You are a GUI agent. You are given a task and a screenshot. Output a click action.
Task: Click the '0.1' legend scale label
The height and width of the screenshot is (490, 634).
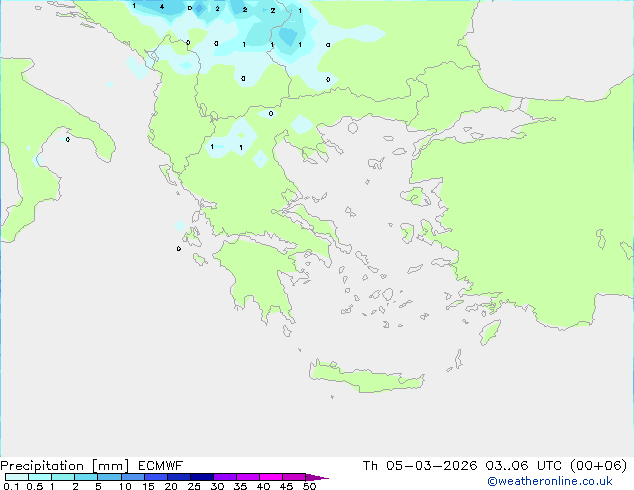coord(11,486)
